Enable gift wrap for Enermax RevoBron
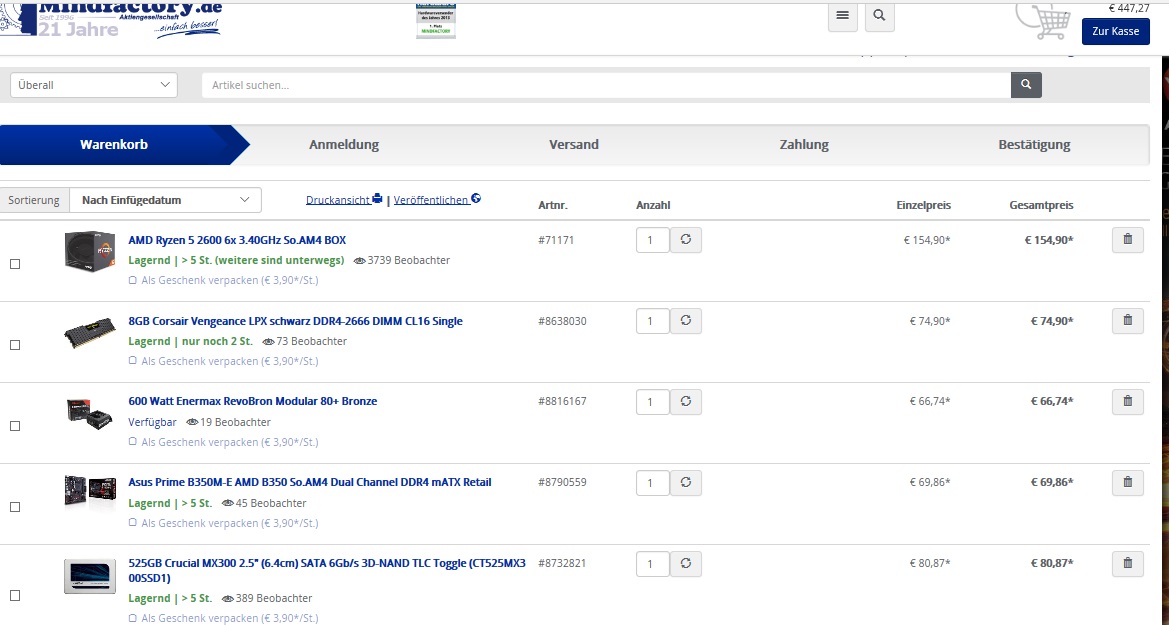The height and width of the screenshot is (625, 1169). tap(133, 442)
